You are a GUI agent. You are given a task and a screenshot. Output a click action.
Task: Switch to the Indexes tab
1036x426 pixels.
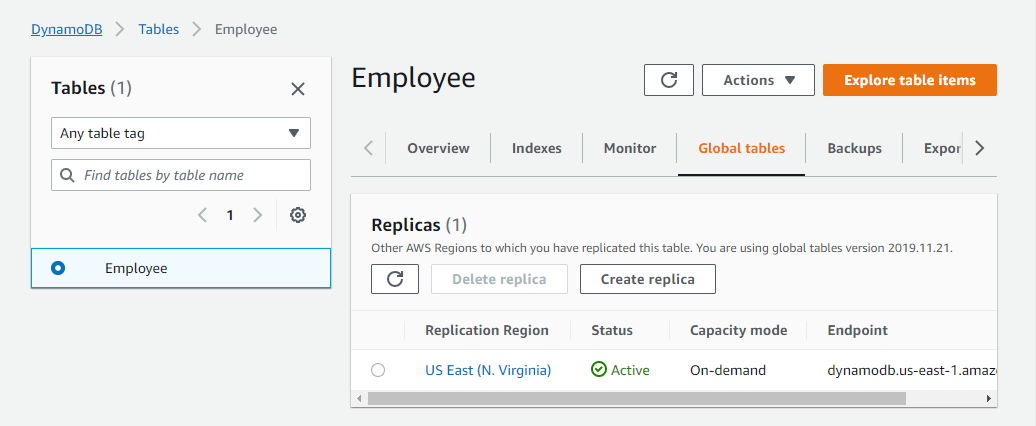pyautogui.click(x=537, y=148)
